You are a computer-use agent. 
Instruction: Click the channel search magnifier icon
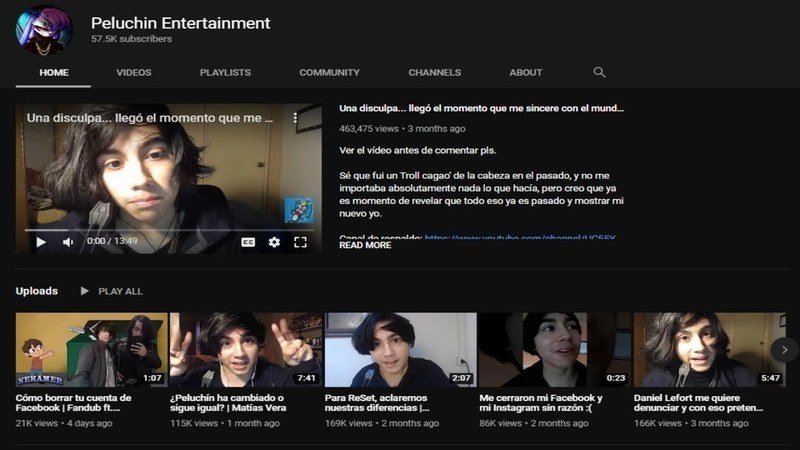(x=600, y=72)
